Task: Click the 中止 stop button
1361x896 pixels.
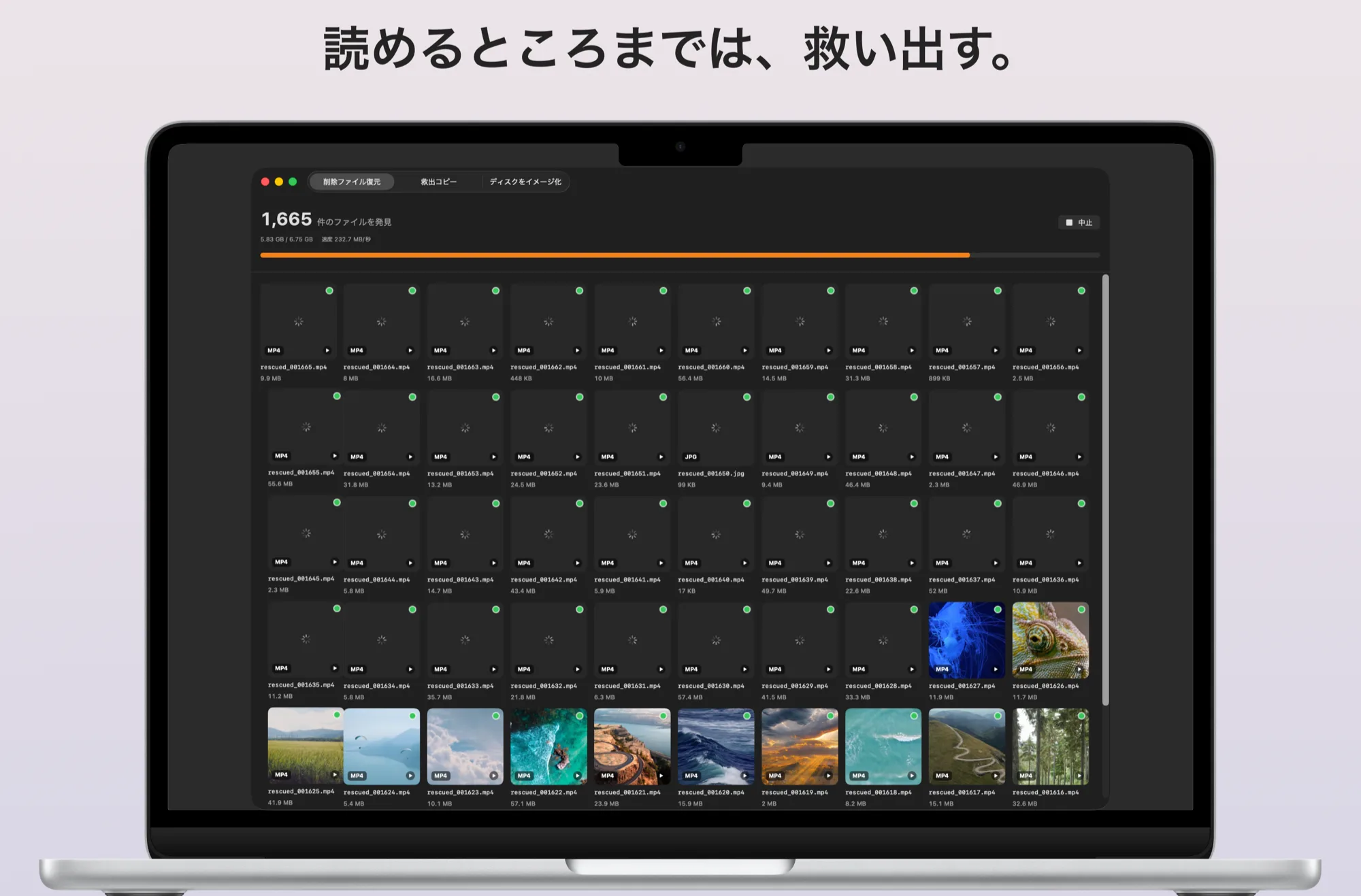Action: [1079, 222]
